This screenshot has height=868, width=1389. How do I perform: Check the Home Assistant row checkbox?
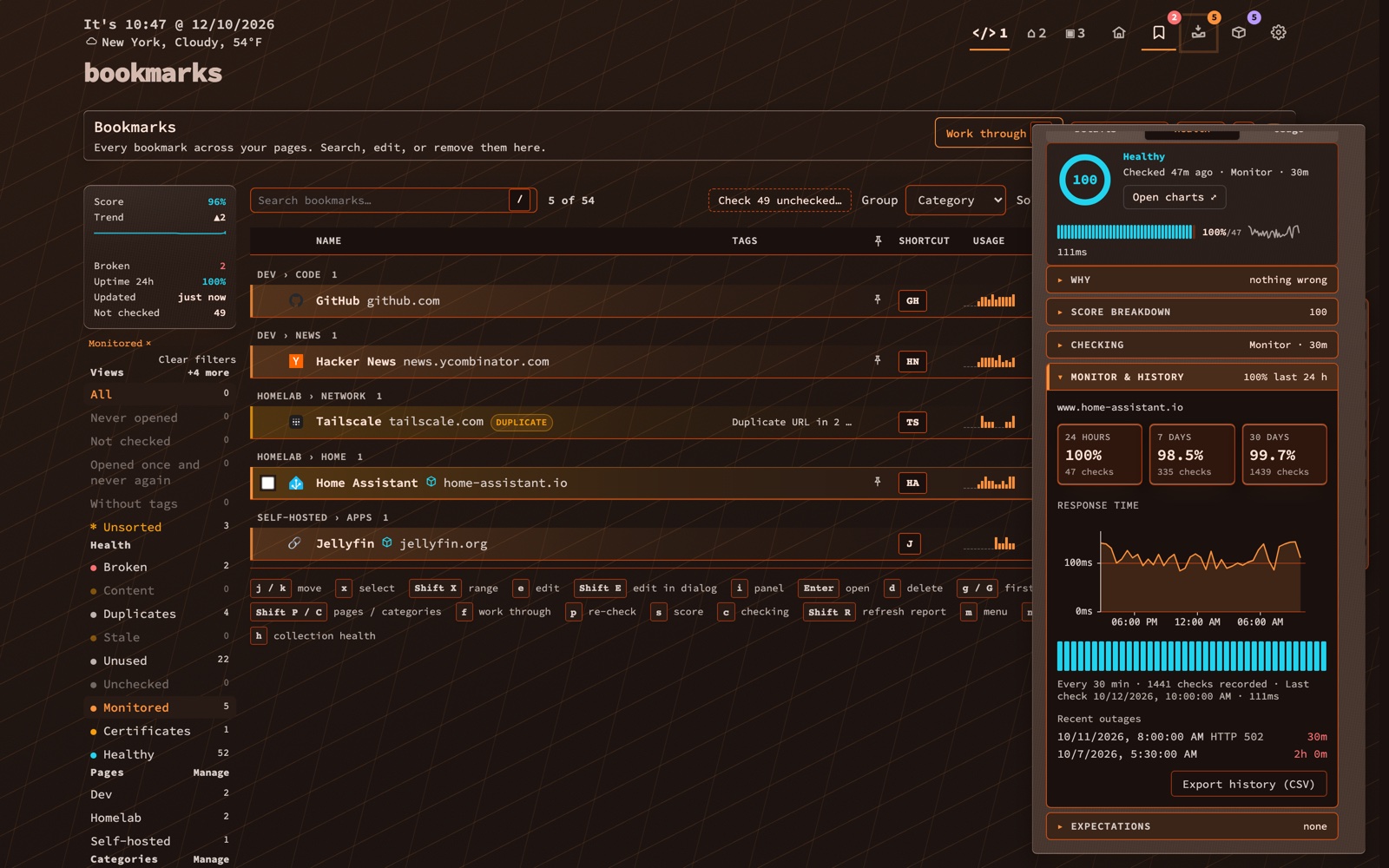coord(268,483)
